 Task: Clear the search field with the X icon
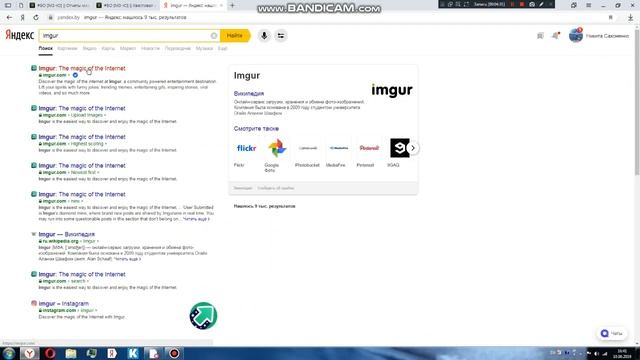[213, 36]
